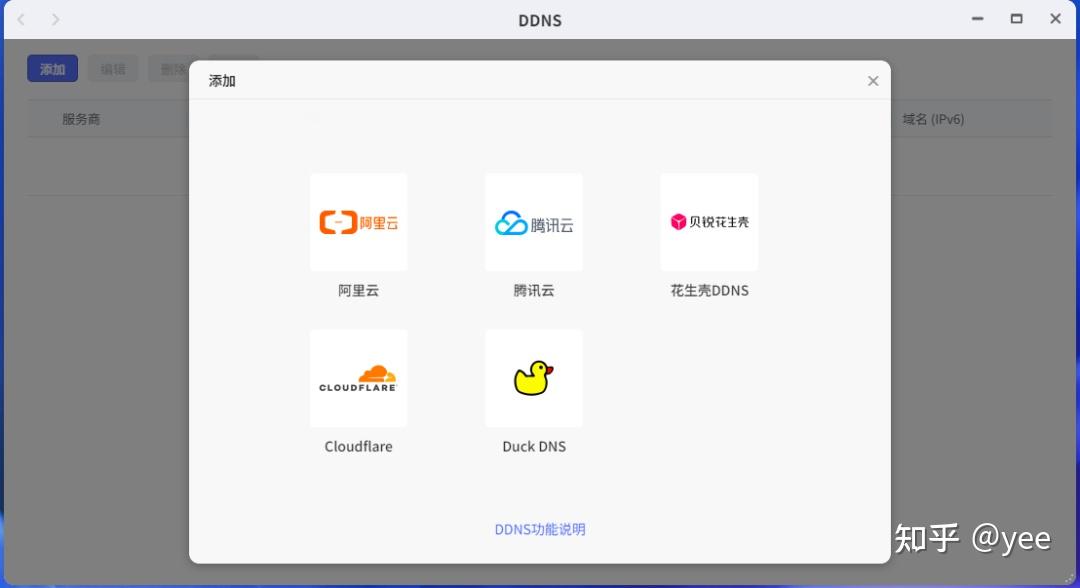Open the DDNS功能说明 help link
Screen dimensions: 1080x588
(540, 529)
